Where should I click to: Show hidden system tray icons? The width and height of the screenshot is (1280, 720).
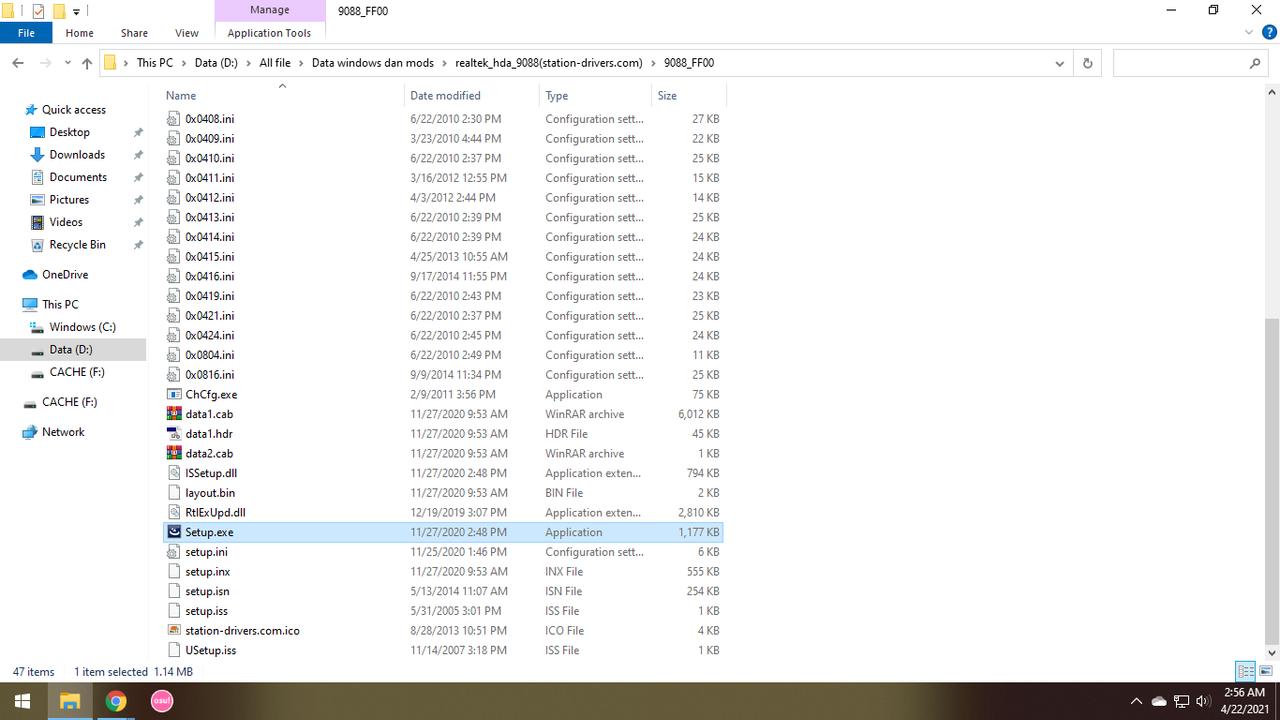coord(1136,701)
